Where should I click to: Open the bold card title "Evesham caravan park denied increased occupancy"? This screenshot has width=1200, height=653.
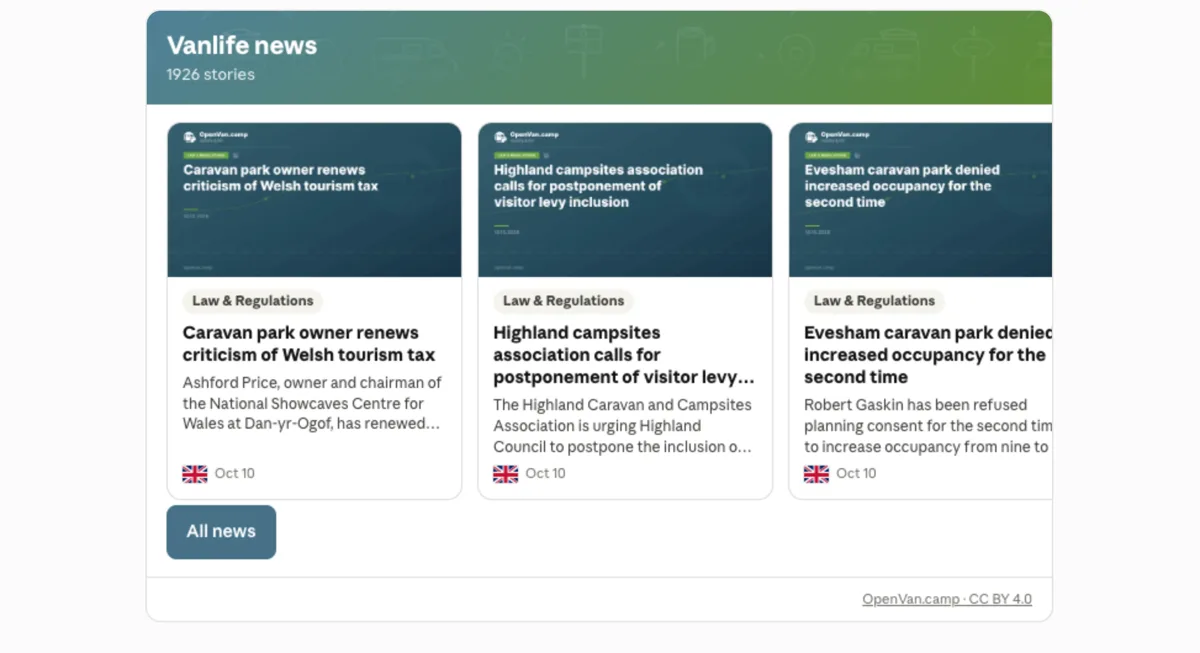pyautogui.click(x=928, y=355)
